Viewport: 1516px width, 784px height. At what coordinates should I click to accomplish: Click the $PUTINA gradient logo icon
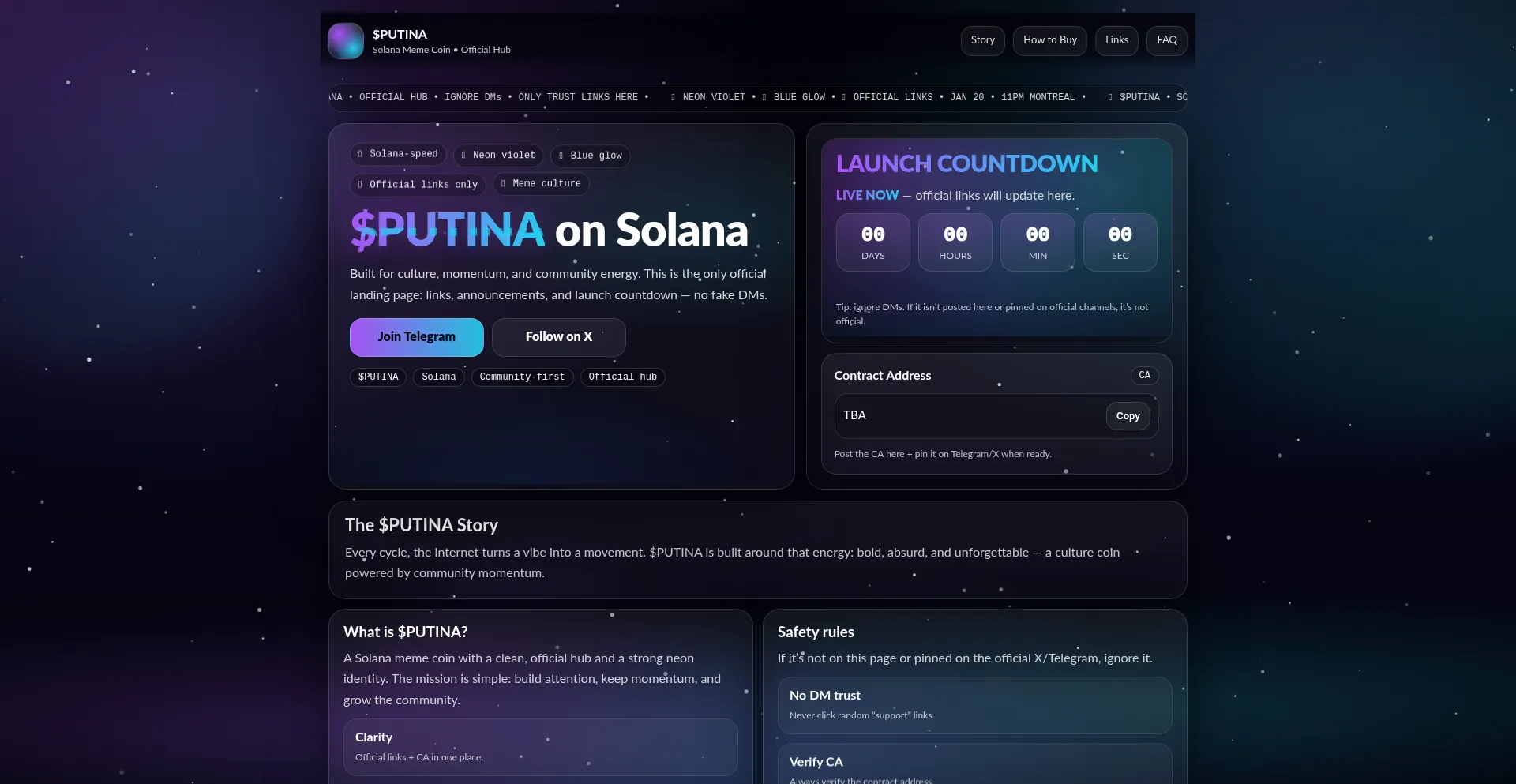click(346, 41)
